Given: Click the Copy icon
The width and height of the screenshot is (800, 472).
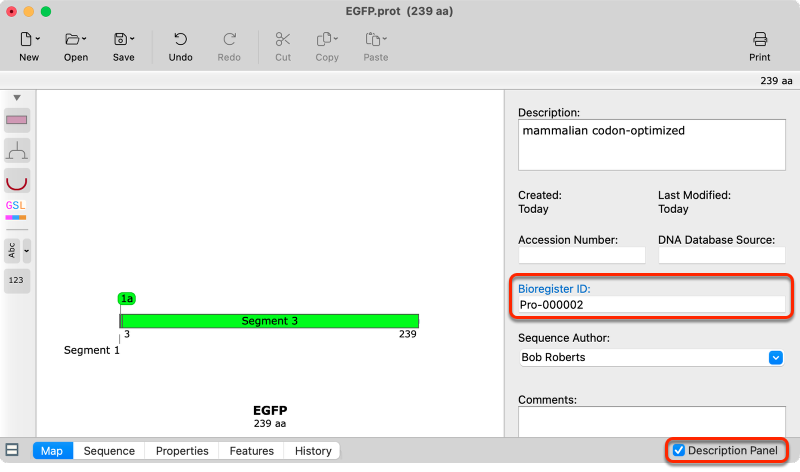Looking at the screenshot, I should tap(324, 39).
